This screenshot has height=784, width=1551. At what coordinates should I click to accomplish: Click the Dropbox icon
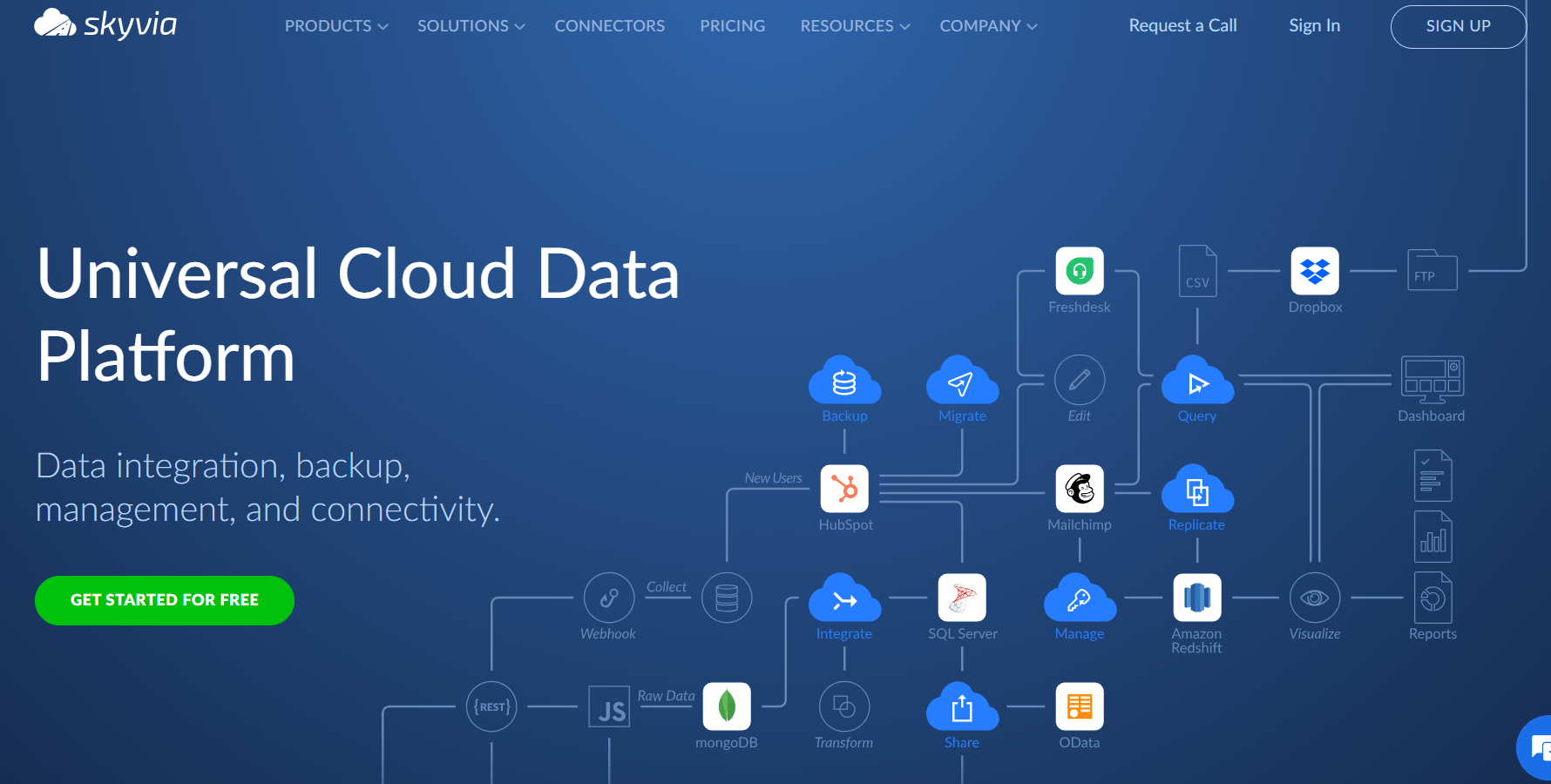pyautogui.click(x=1315, y=271)
